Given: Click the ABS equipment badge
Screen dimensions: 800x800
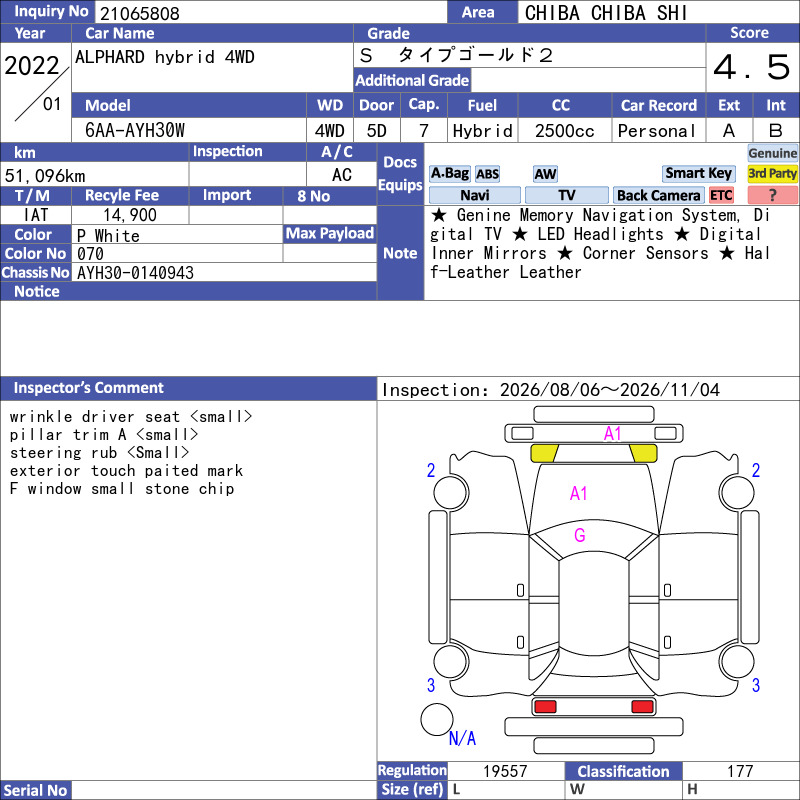Looking at the screenshot, I should [x=487, y=174].
